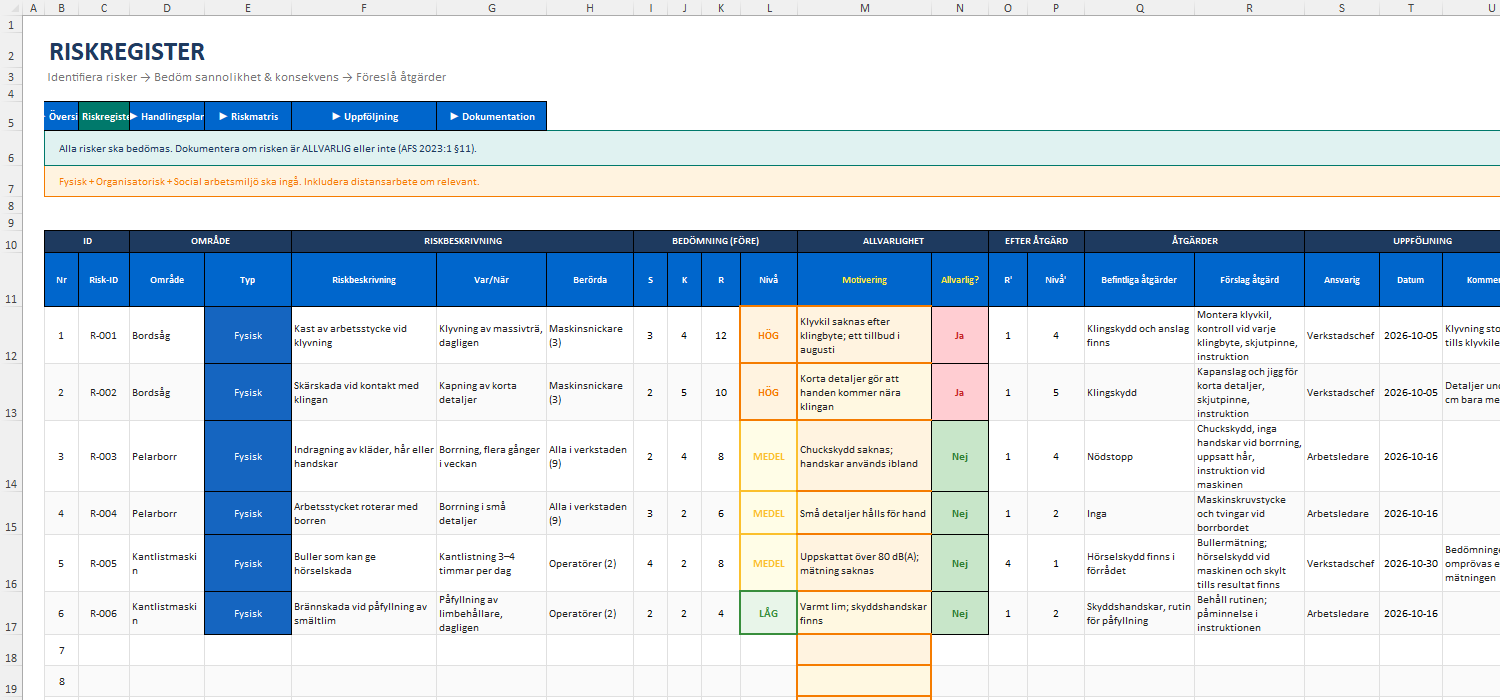Image resolution: width=1500 pixels, height=700 pixels.
Task: Click the 'Identifiera risker' subtitle line
Action: click(247, 77)
